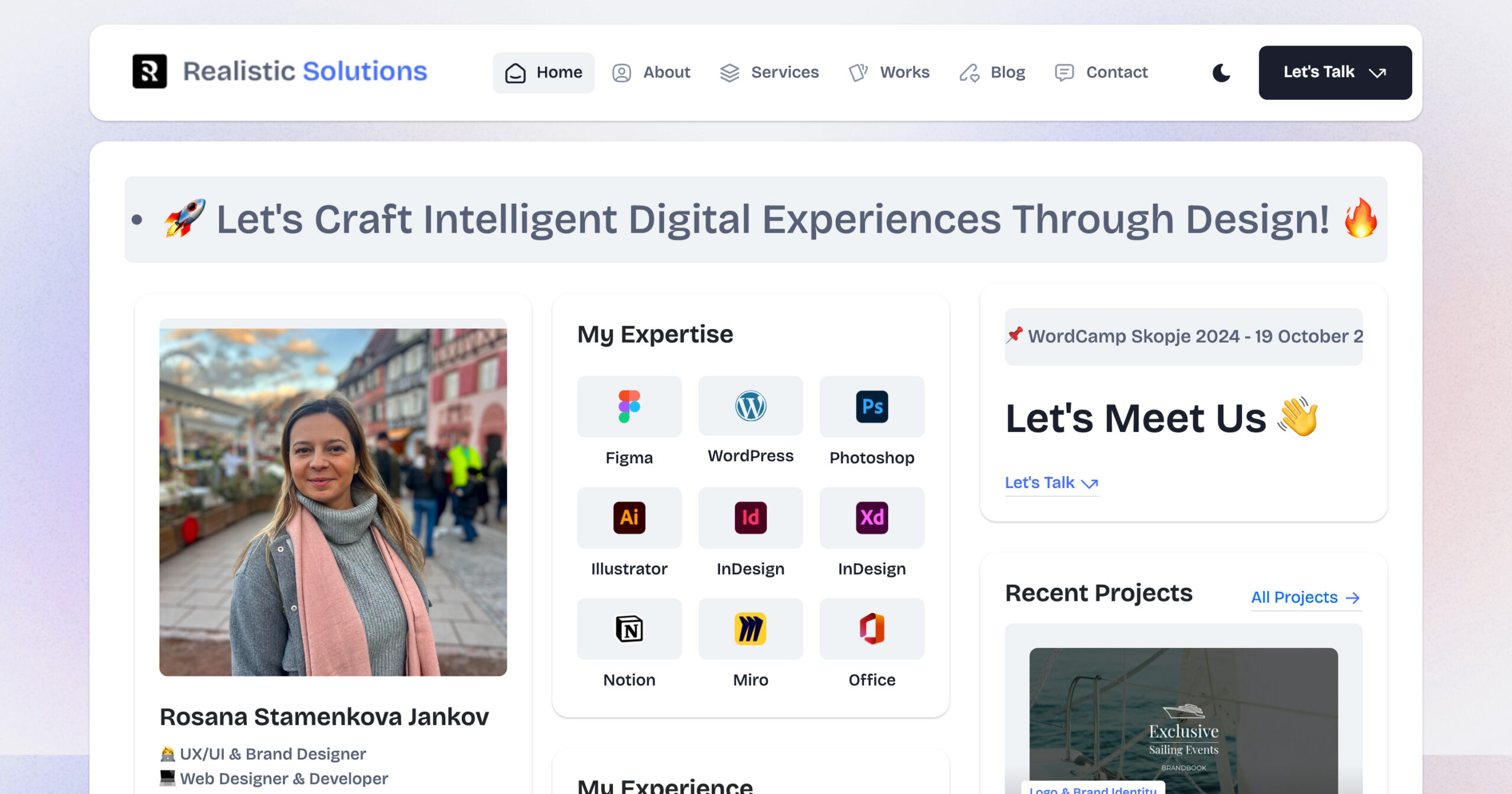Navigate to Works in navbar
Image resolution: width=1512 pixels, height=794 pixels.
pyautogui.click(x=889, y=73)
